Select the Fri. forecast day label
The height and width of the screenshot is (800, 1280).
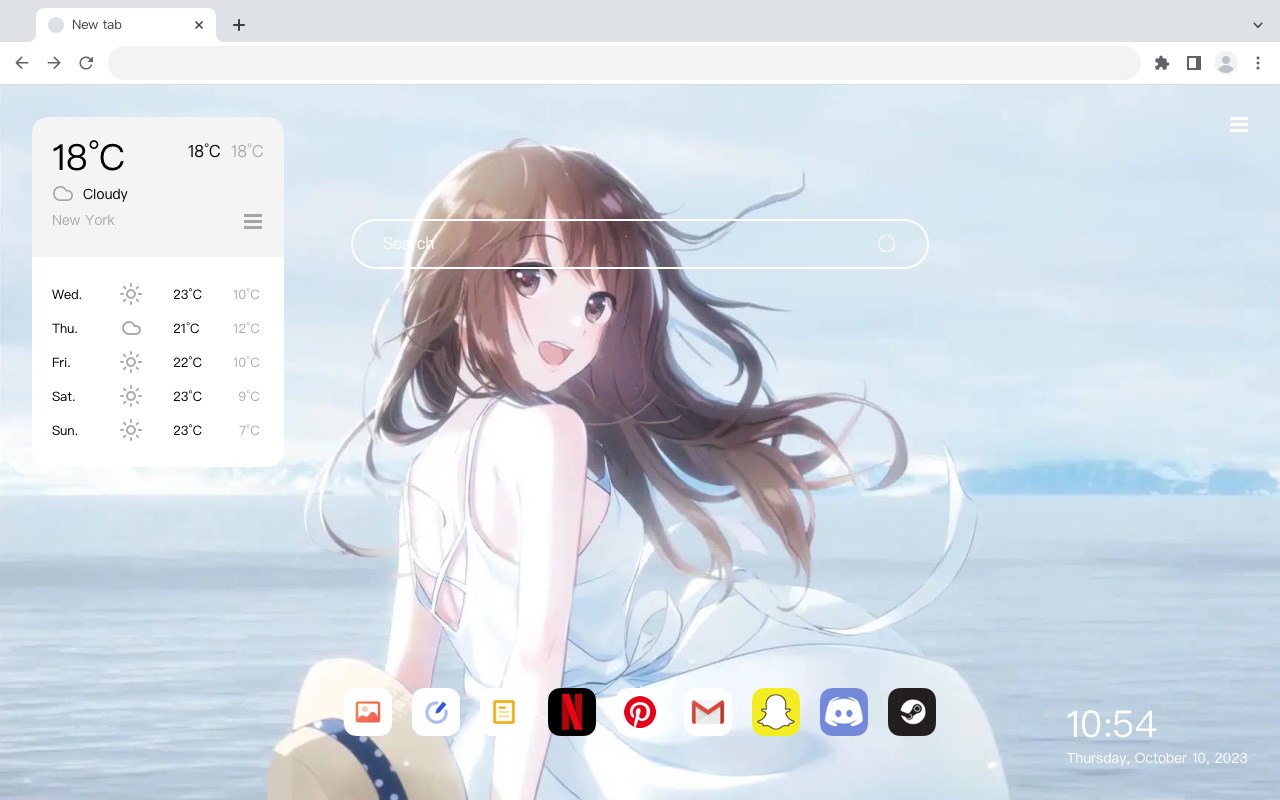[61, 362]
